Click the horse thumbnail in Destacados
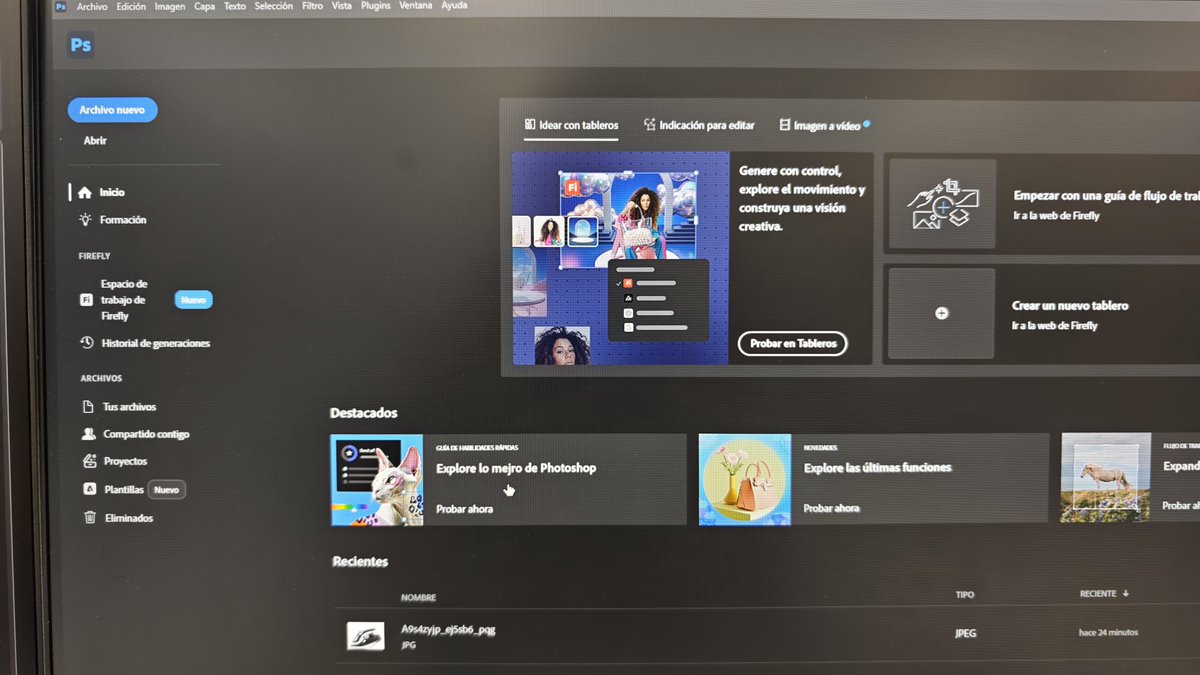1200x675 pixels. coord(1106,477)
